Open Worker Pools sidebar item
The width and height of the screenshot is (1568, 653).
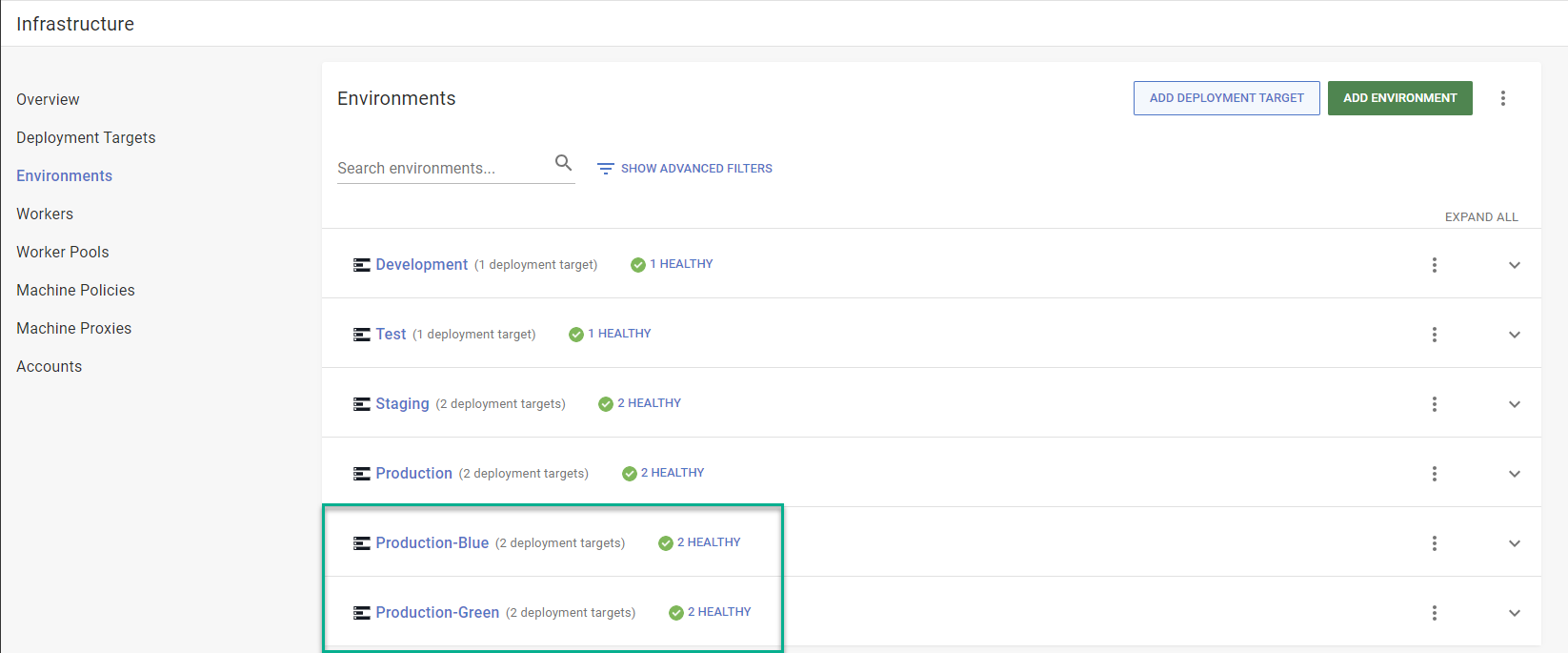pyautogui.click(x=63, y=252)
